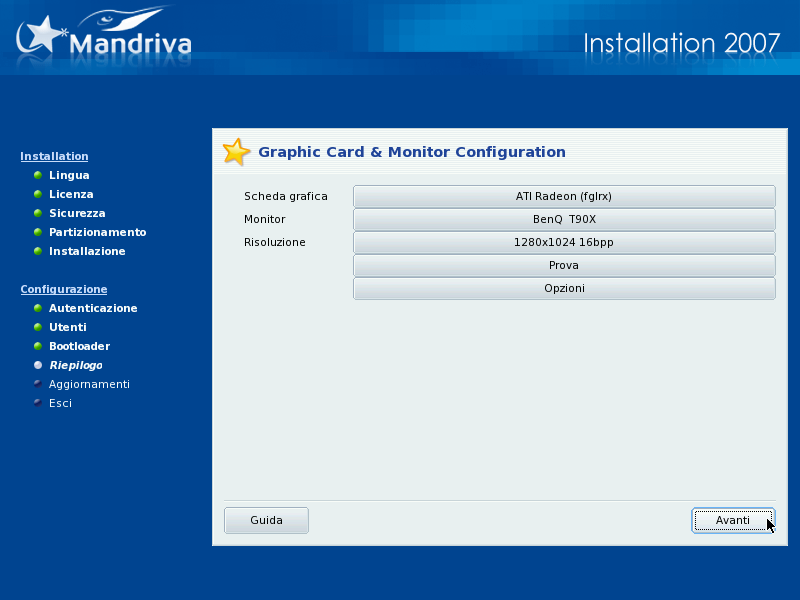Click the Guida help button
The width and height of the screenshot is (800, 600).
coord(266,520)
